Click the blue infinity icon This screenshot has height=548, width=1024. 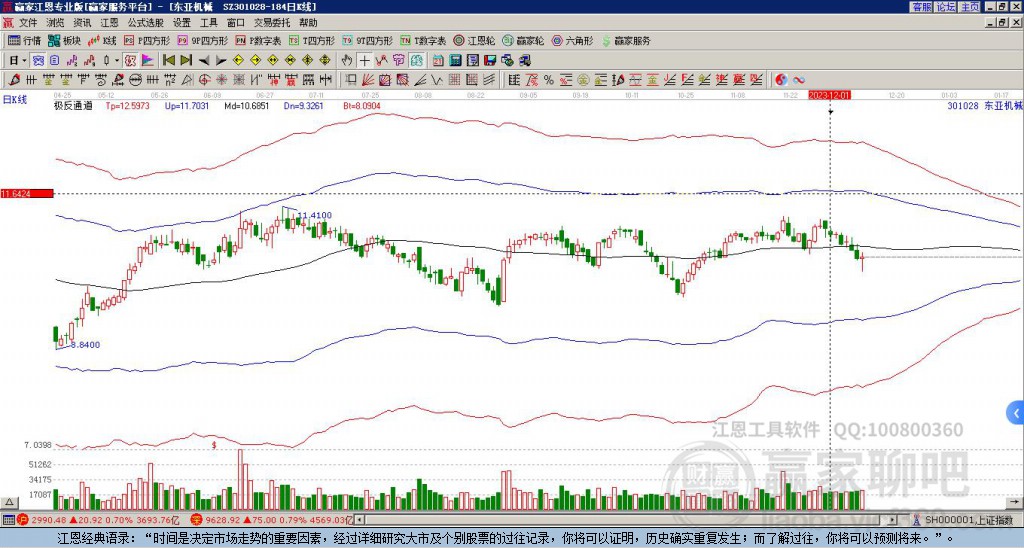(799, 80)
